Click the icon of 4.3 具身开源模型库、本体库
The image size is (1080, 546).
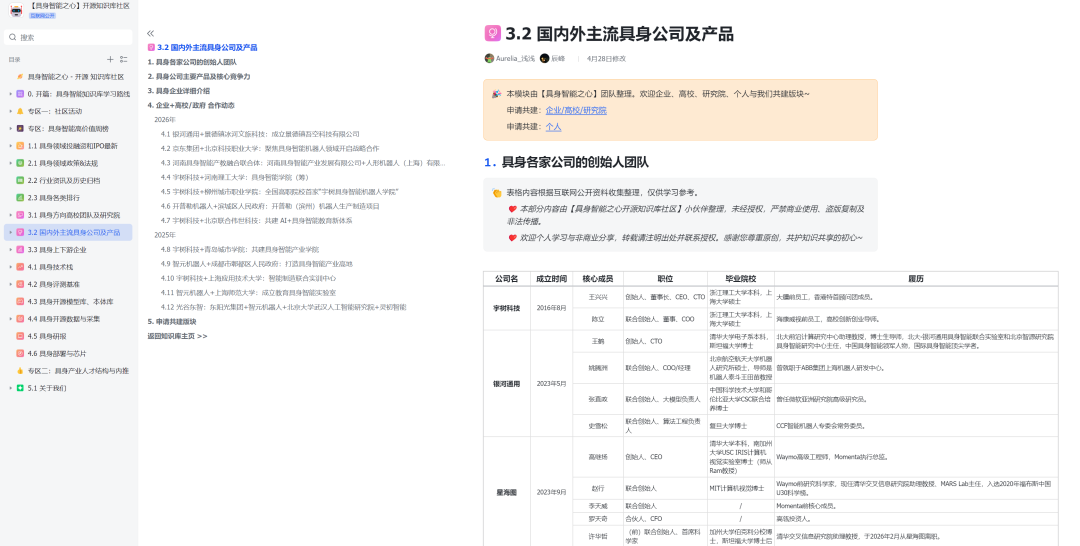pyautogui.click(x=20, y=302)
